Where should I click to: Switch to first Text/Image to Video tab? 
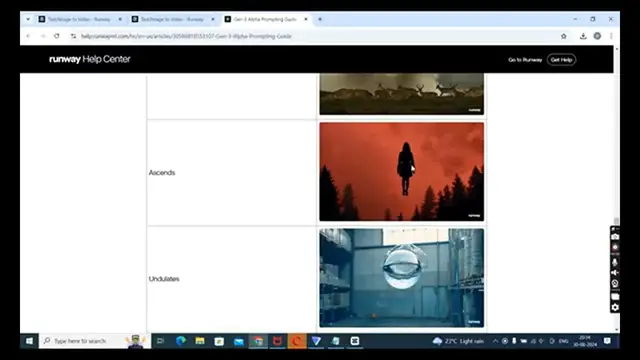click(80, 19)
